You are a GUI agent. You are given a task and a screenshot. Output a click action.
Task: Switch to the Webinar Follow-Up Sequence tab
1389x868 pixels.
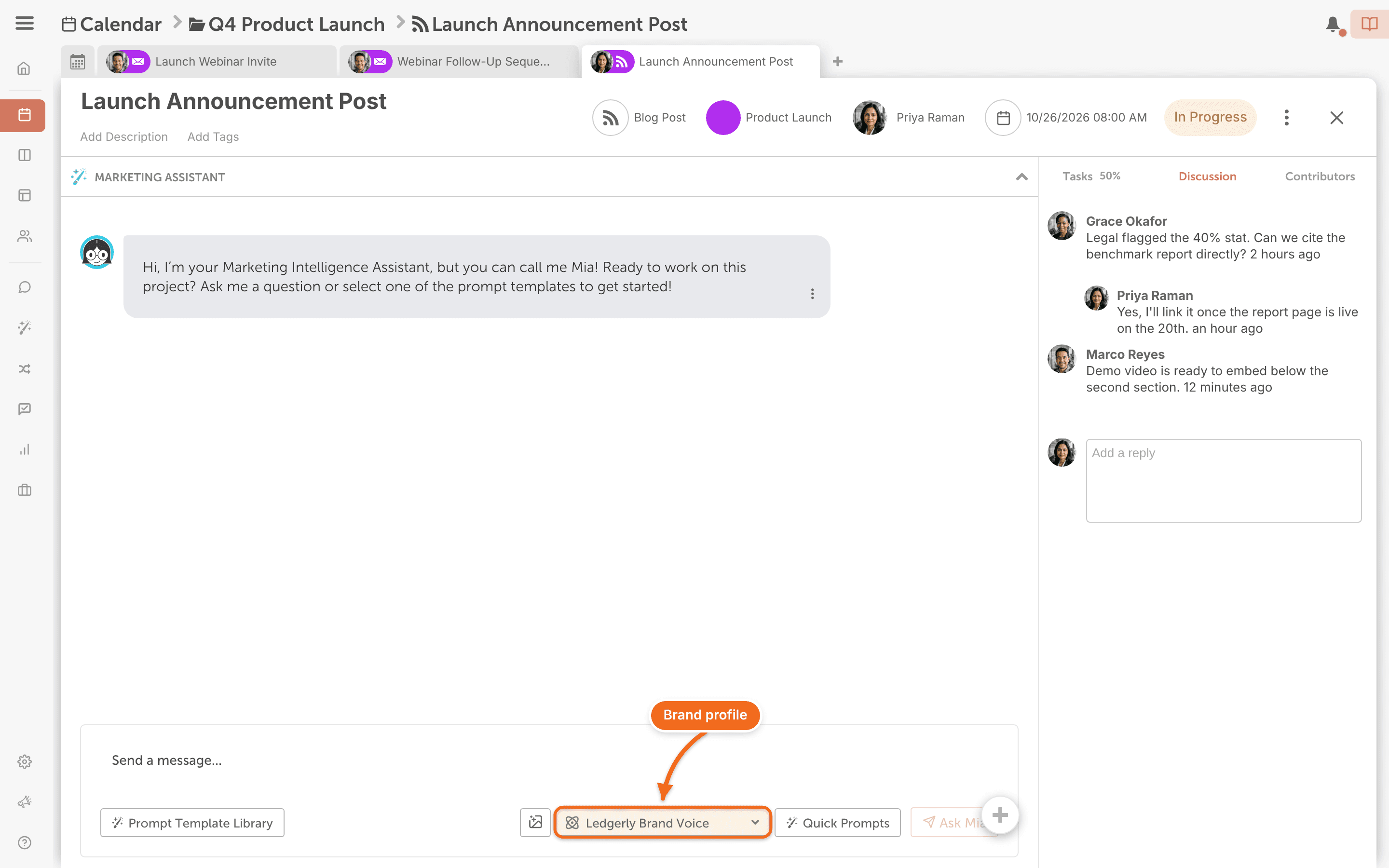tap(459, 61)
